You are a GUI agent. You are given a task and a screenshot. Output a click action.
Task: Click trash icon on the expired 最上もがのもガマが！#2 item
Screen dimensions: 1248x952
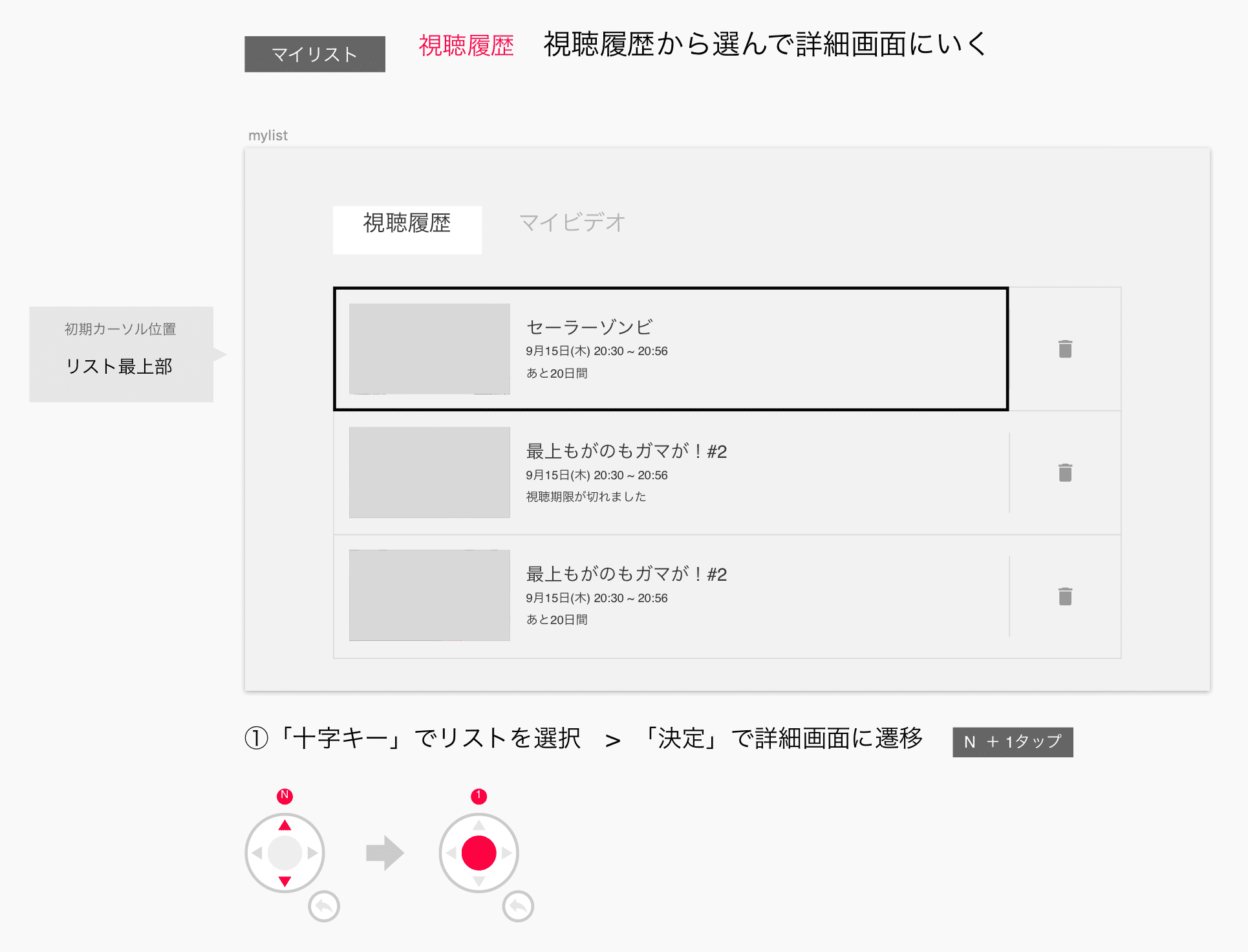pyautogui.click(x=1064, y=473)
